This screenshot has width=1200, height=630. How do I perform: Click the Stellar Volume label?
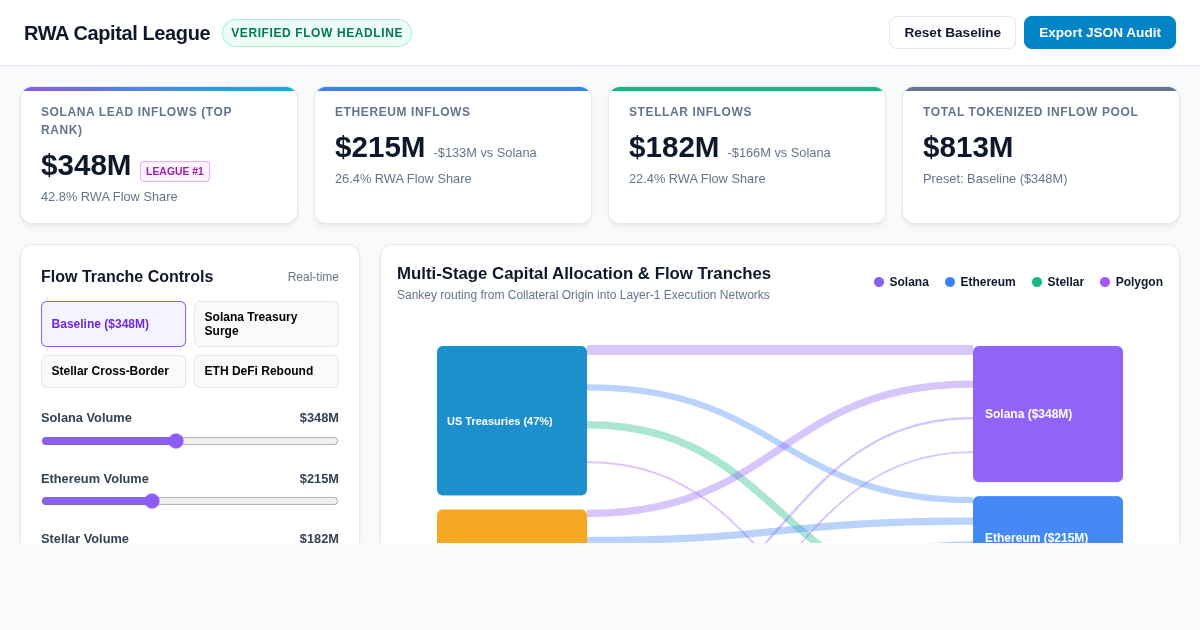click(x=85, y=538)
